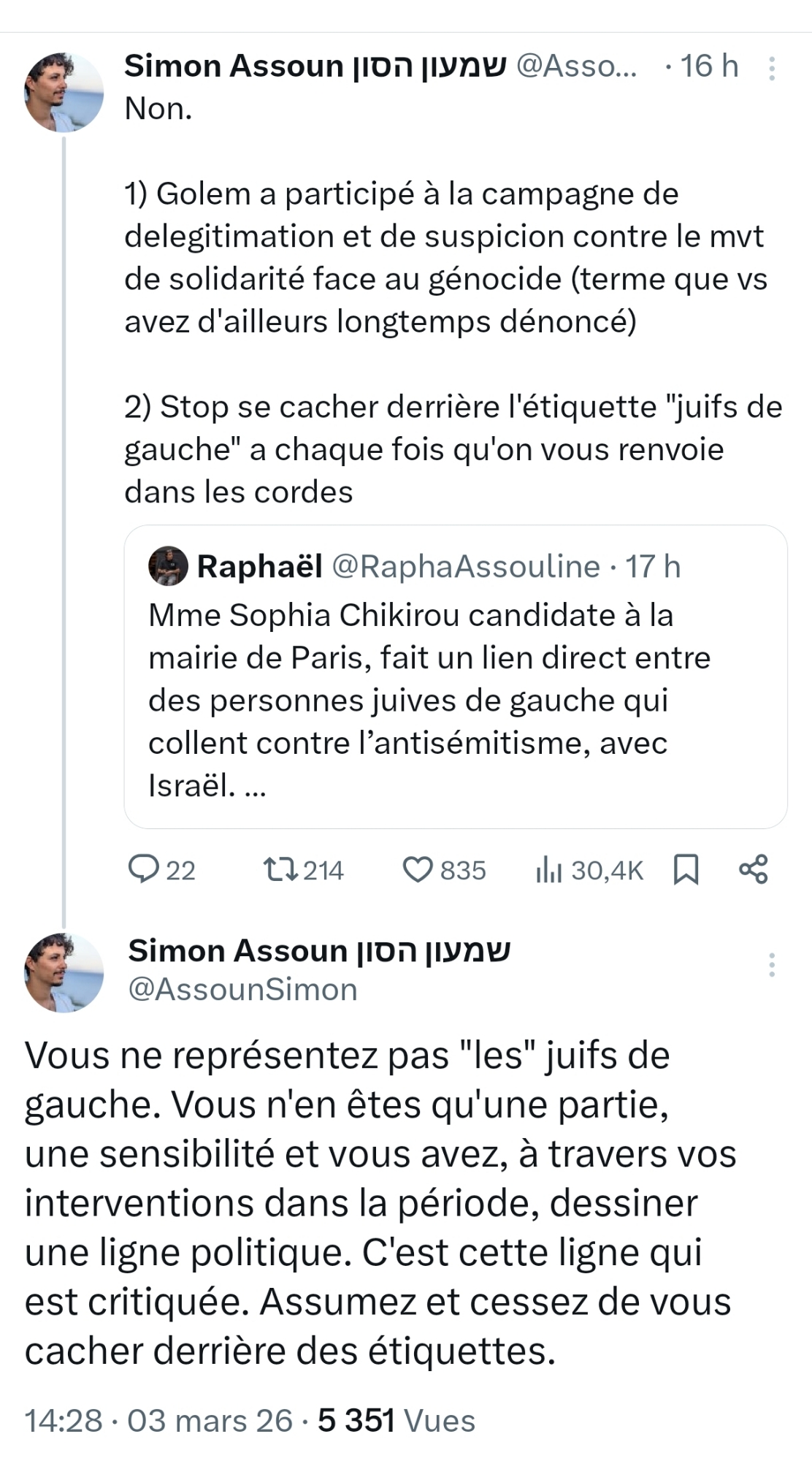Open the @RaphaAssouline handle
This screenshot has height=1461, width=812.
click(x=466, y=567)
